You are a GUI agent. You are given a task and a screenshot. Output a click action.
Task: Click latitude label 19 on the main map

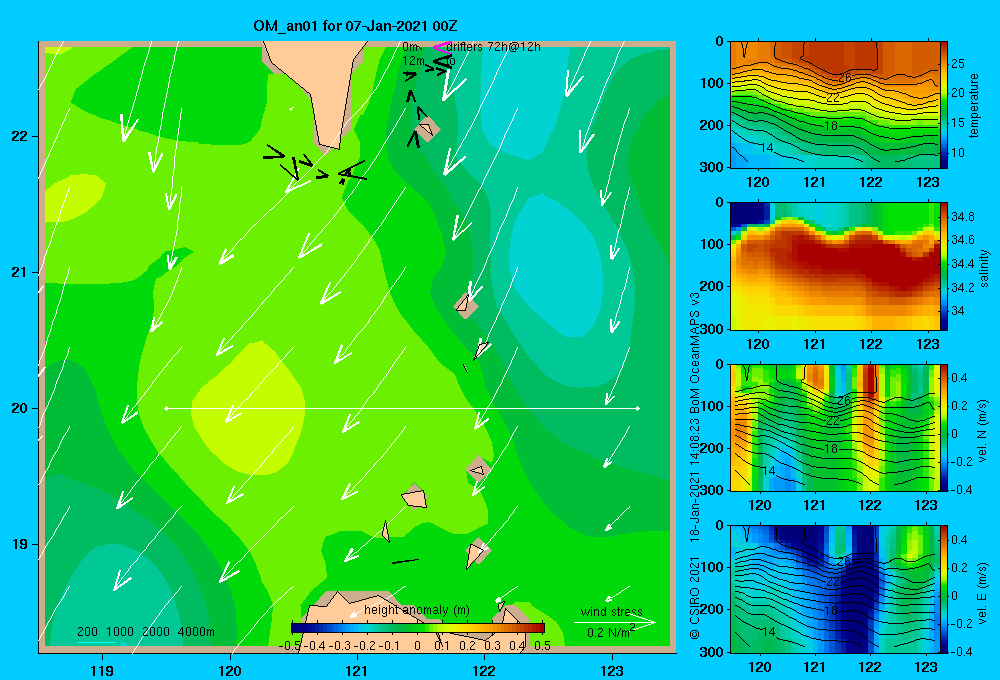[19, 544]
